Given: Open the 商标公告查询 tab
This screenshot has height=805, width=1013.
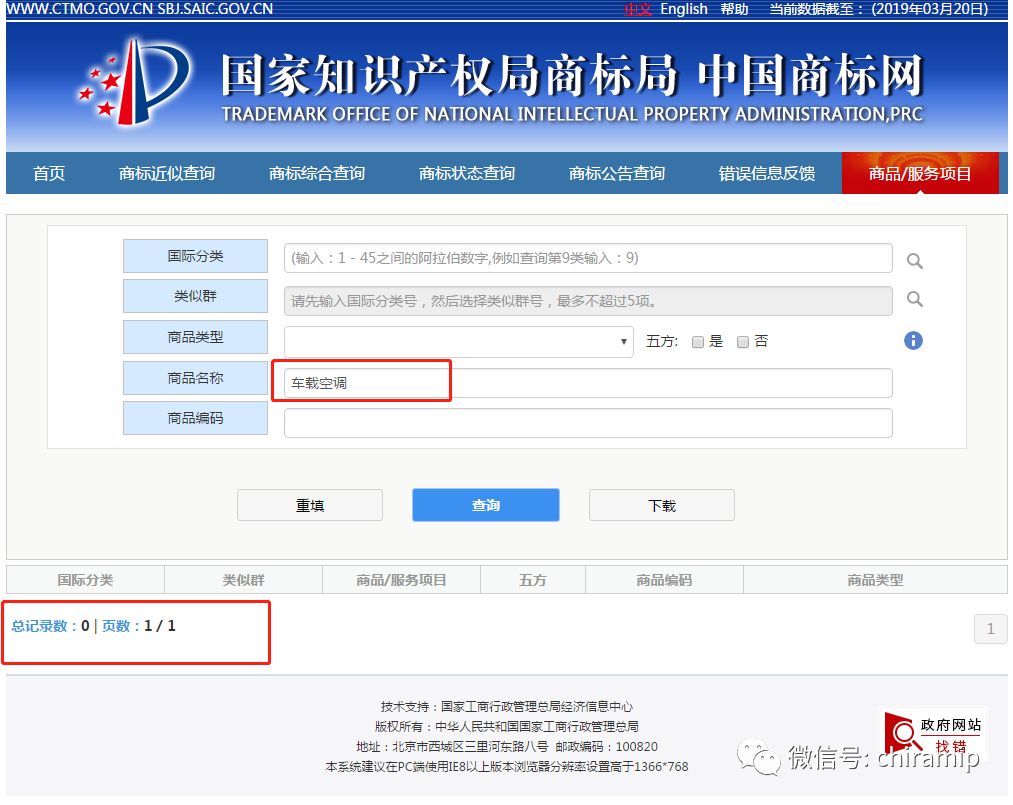Looking at the screenshot, I should coord(616,174).
